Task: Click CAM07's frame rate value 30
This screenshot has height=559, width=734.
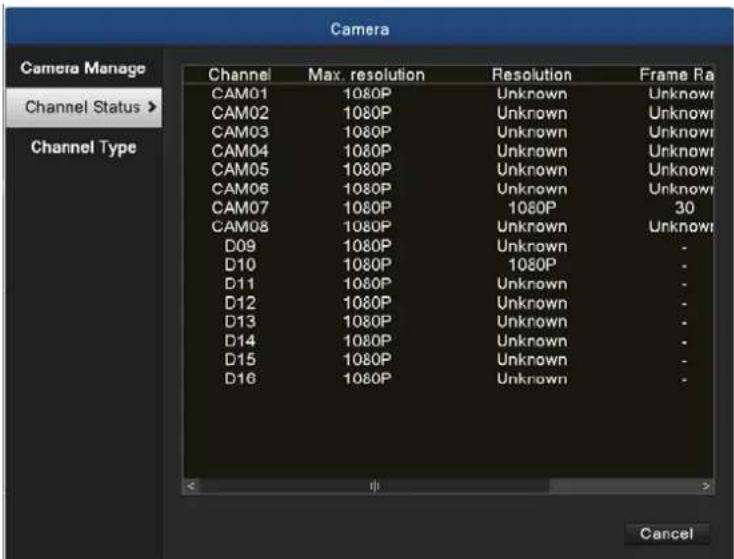Action: pos(684,207)
